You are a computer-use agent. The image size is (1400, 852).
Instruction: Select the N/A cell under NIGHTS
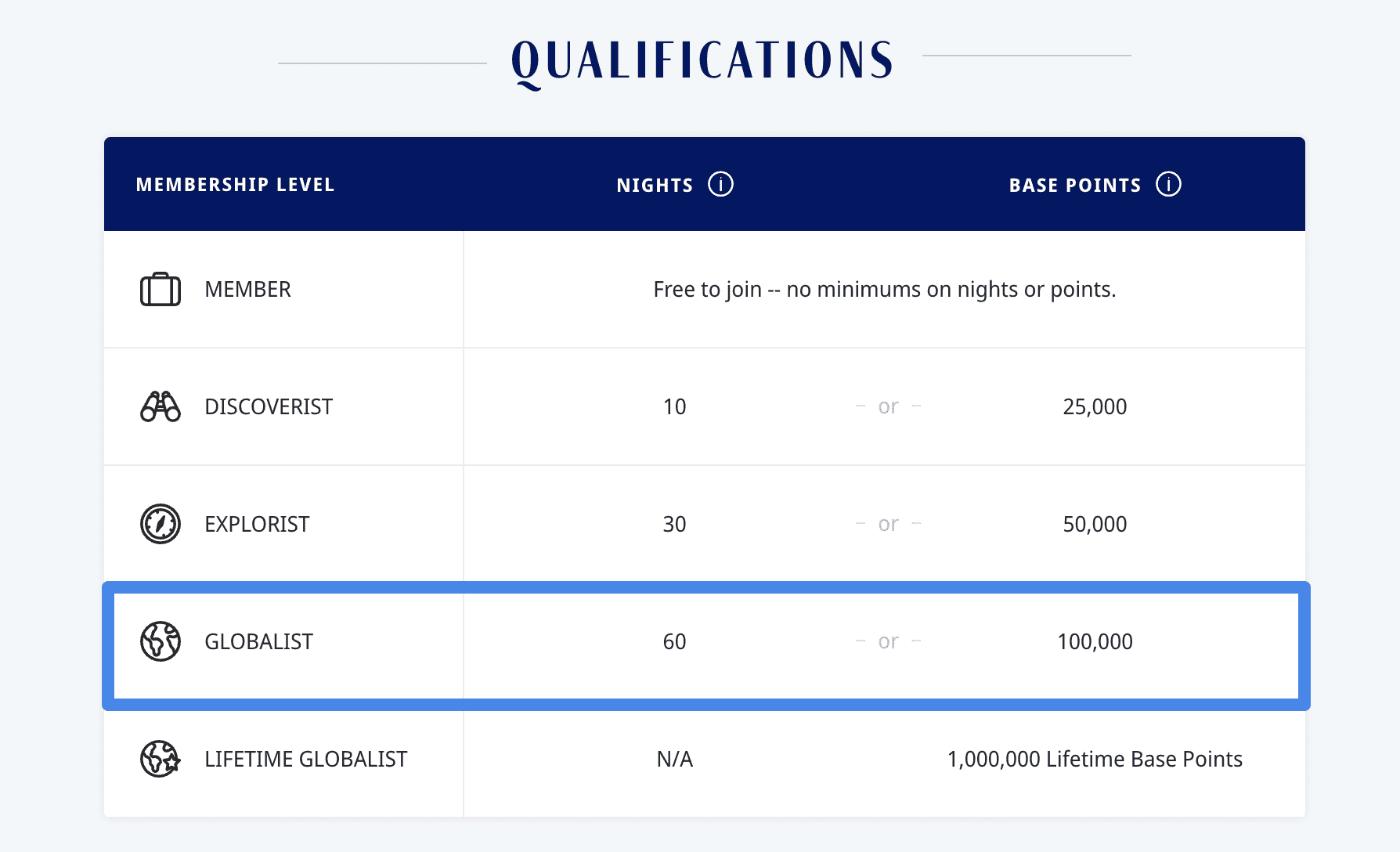[675, 758]
